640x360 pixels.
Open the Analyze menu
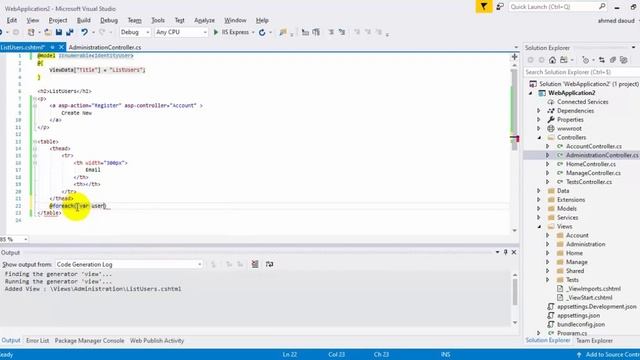coord(204,20)
